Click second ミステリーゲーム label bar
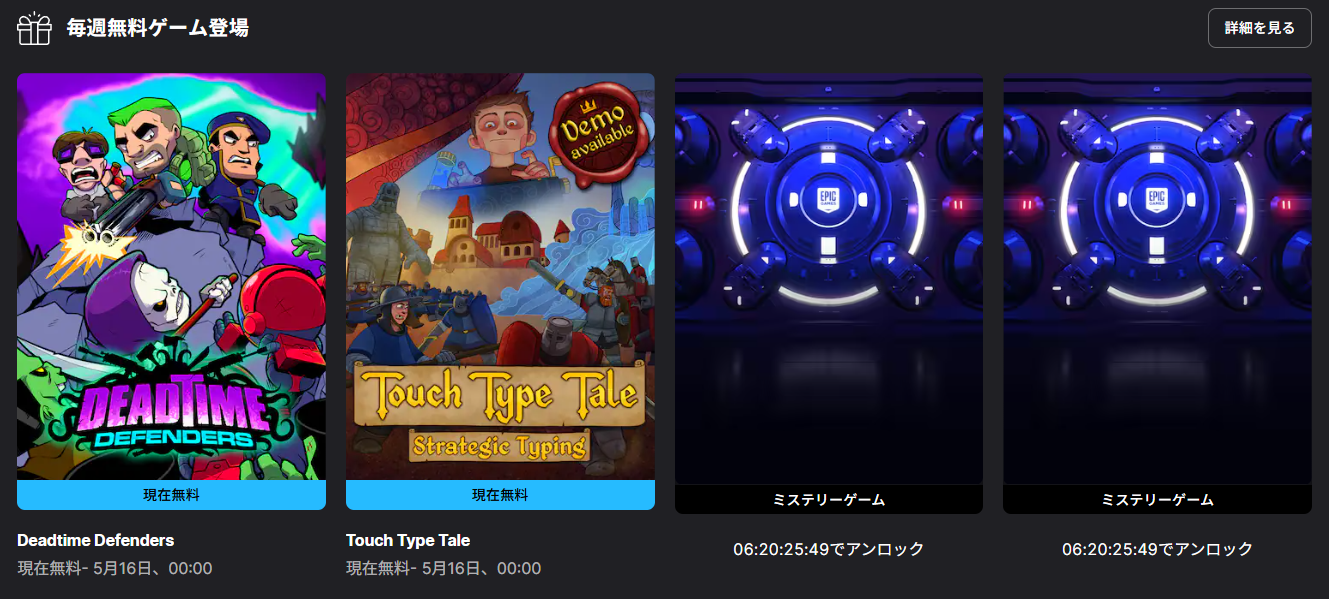The height and width of the screenshot is (599, 1329). (x=1157, y=499)
